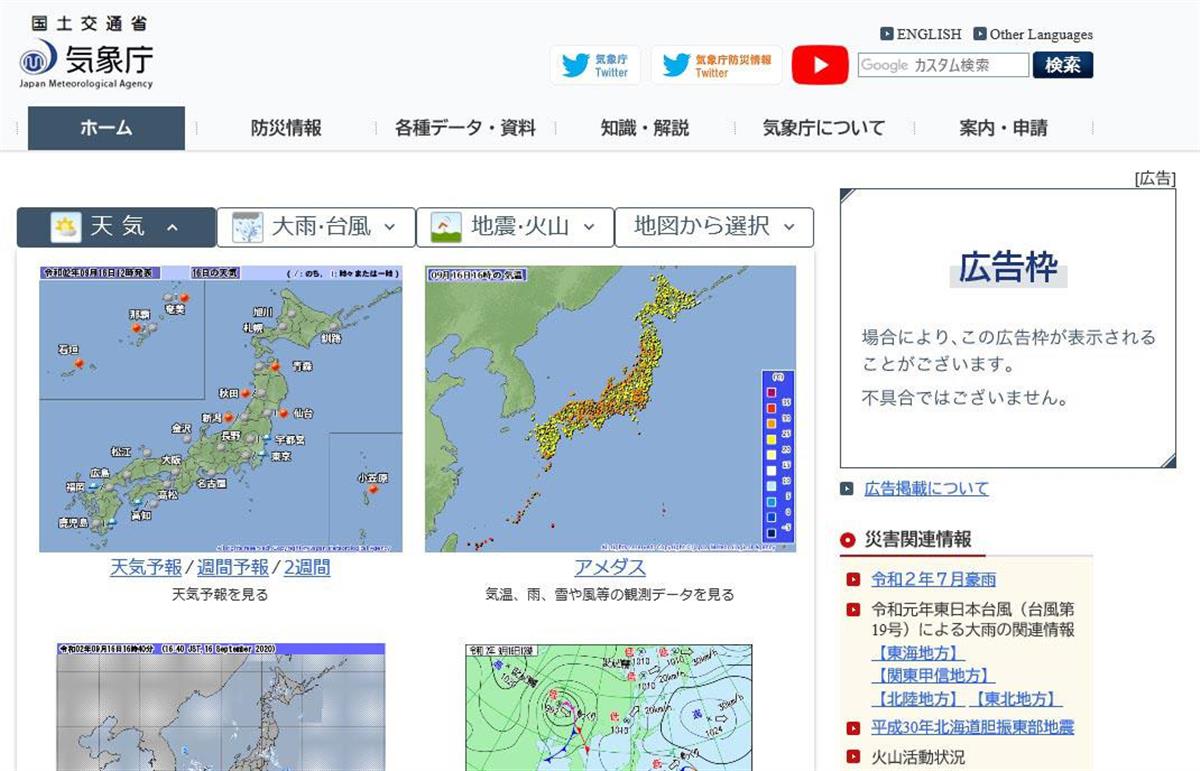Follow the アメダス link
This screenshot has width=1200, height=771.
pyautogui.click(x=610, y=568)
